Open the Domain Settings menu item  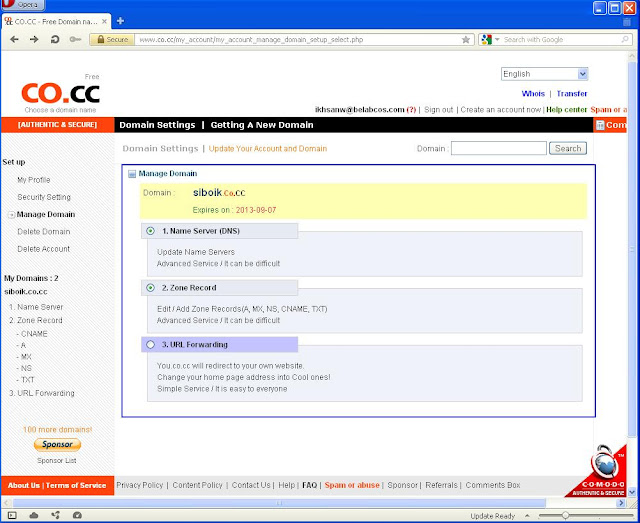point(157,125)
